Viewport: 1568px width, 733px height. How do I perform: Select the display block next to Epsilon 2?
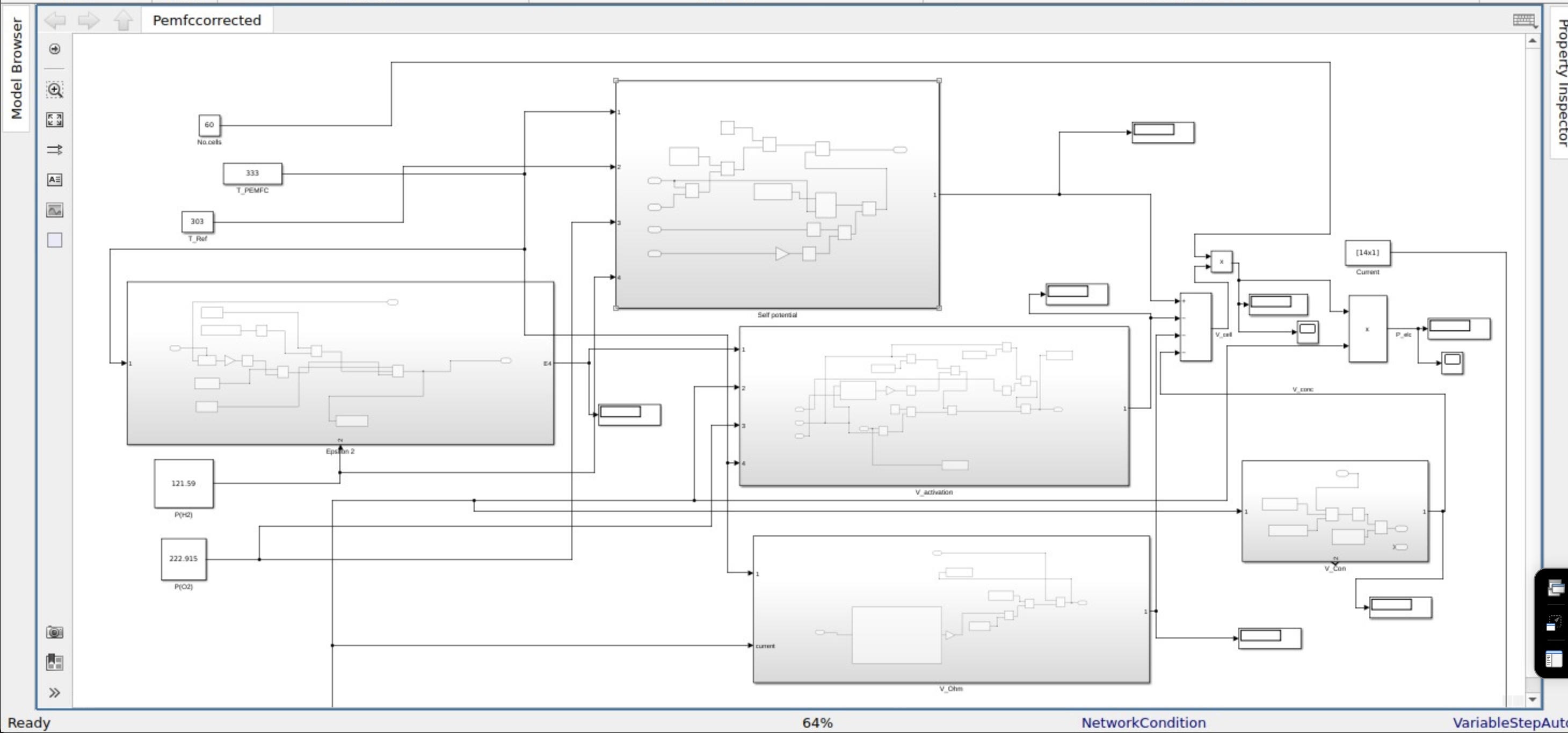tap(629, 415)
